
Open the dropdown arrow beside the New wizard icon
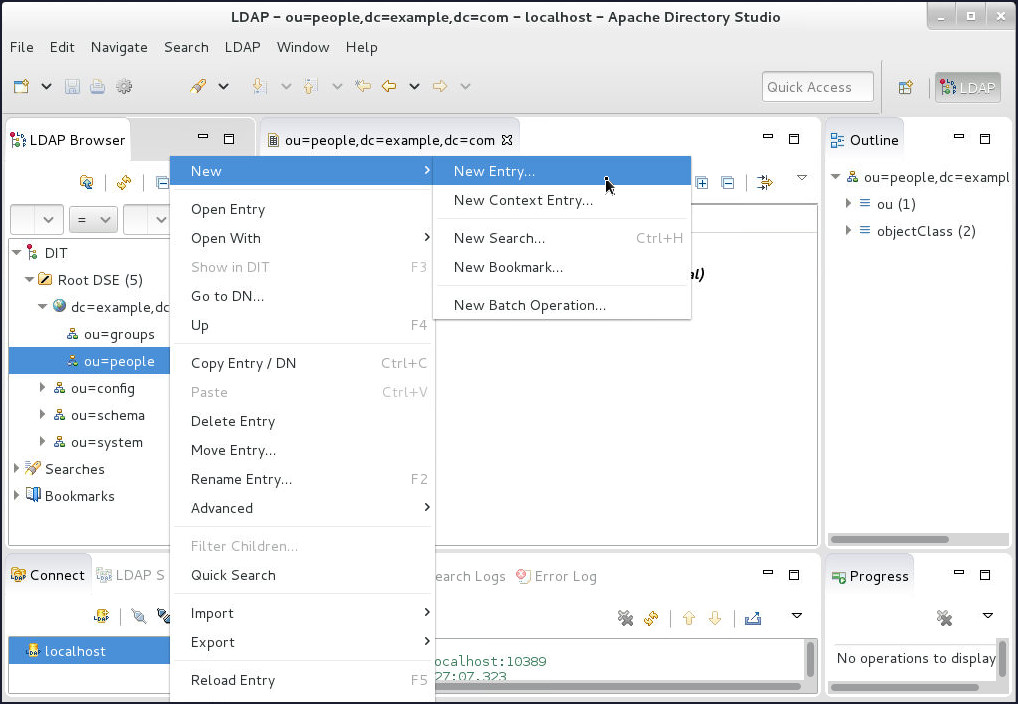[x=46, y=86]
